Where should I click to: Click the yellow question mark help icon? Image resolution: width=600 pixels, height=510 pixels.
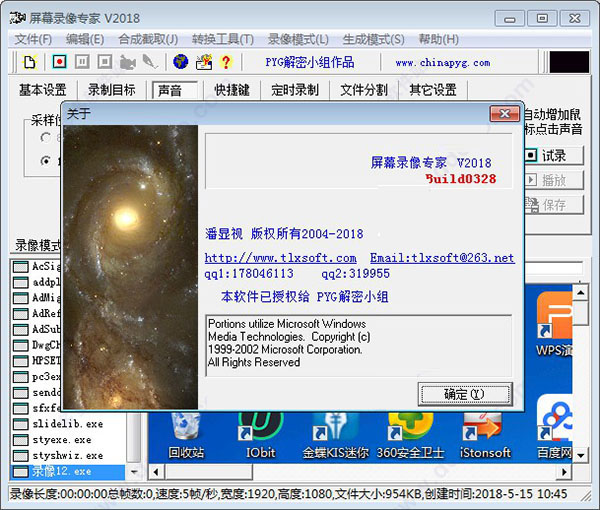pyautogui.click(x=226, y=62)
